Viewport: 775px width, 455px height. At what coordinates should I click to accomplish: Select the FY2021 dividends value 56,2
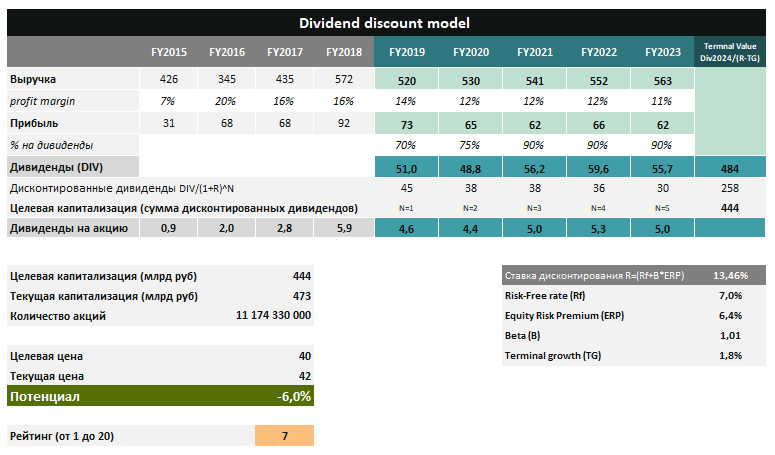pos(536,167)
